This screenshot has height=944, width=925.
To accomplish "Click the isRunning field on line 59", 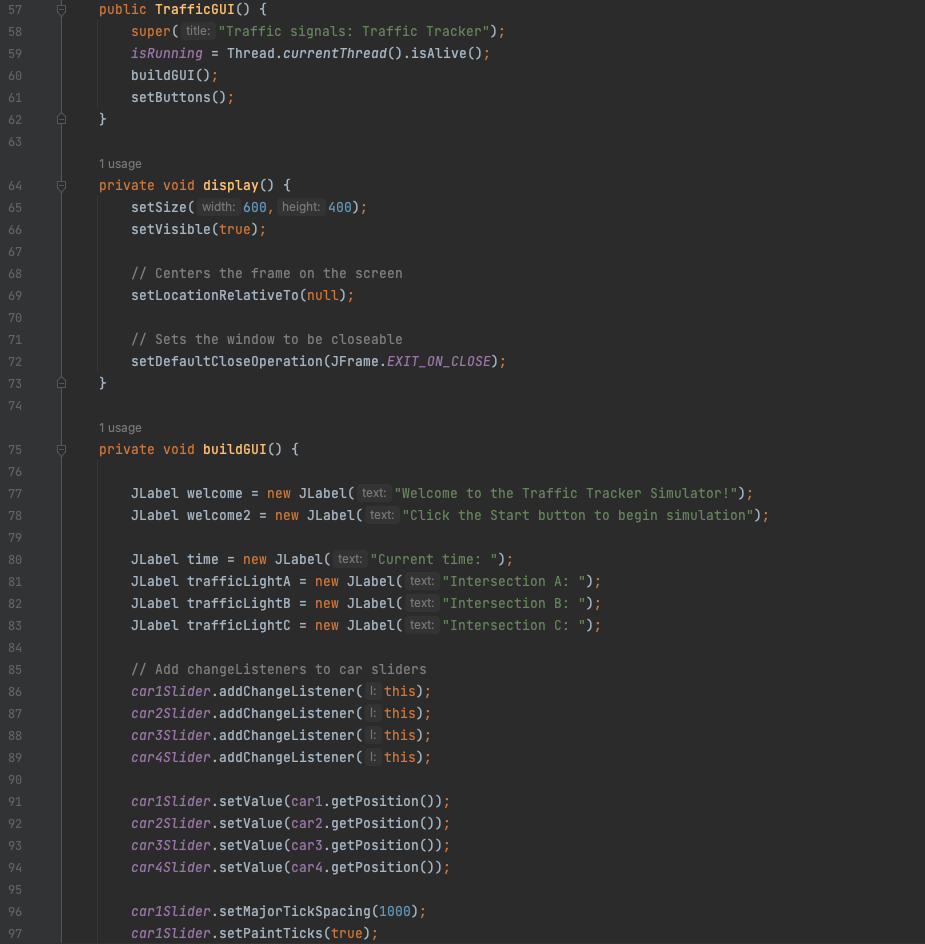I will point(167,54).
